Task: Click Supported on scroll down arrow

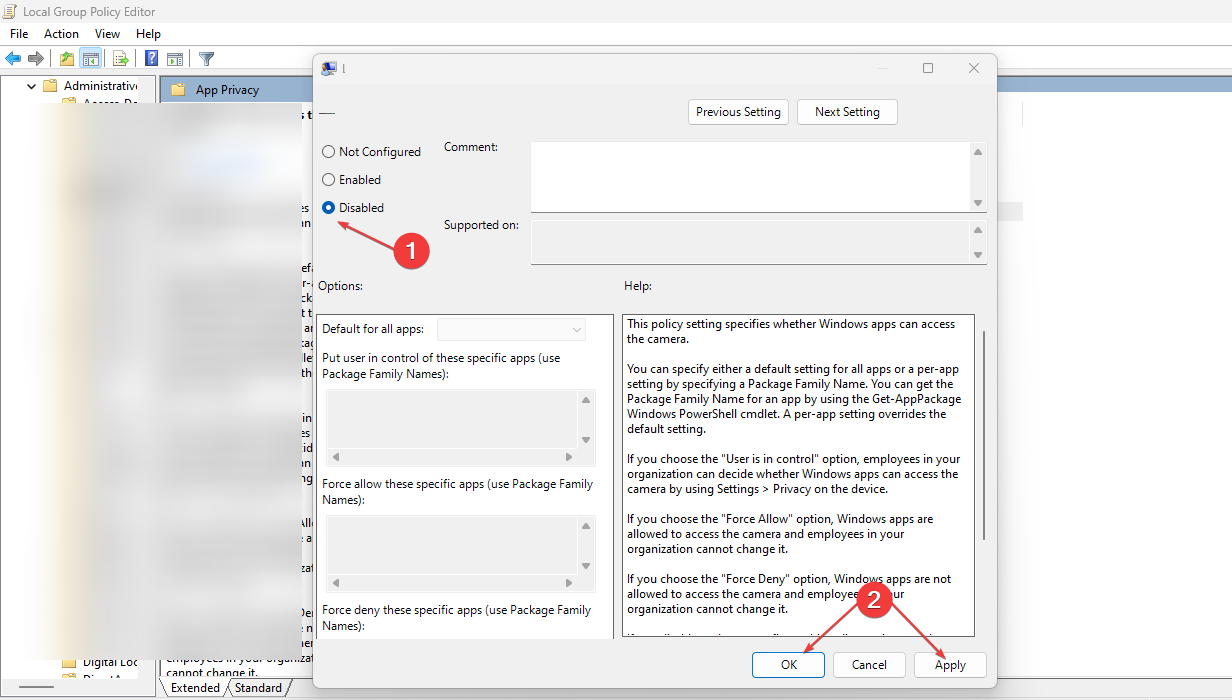Action: [x=978, y=255]
